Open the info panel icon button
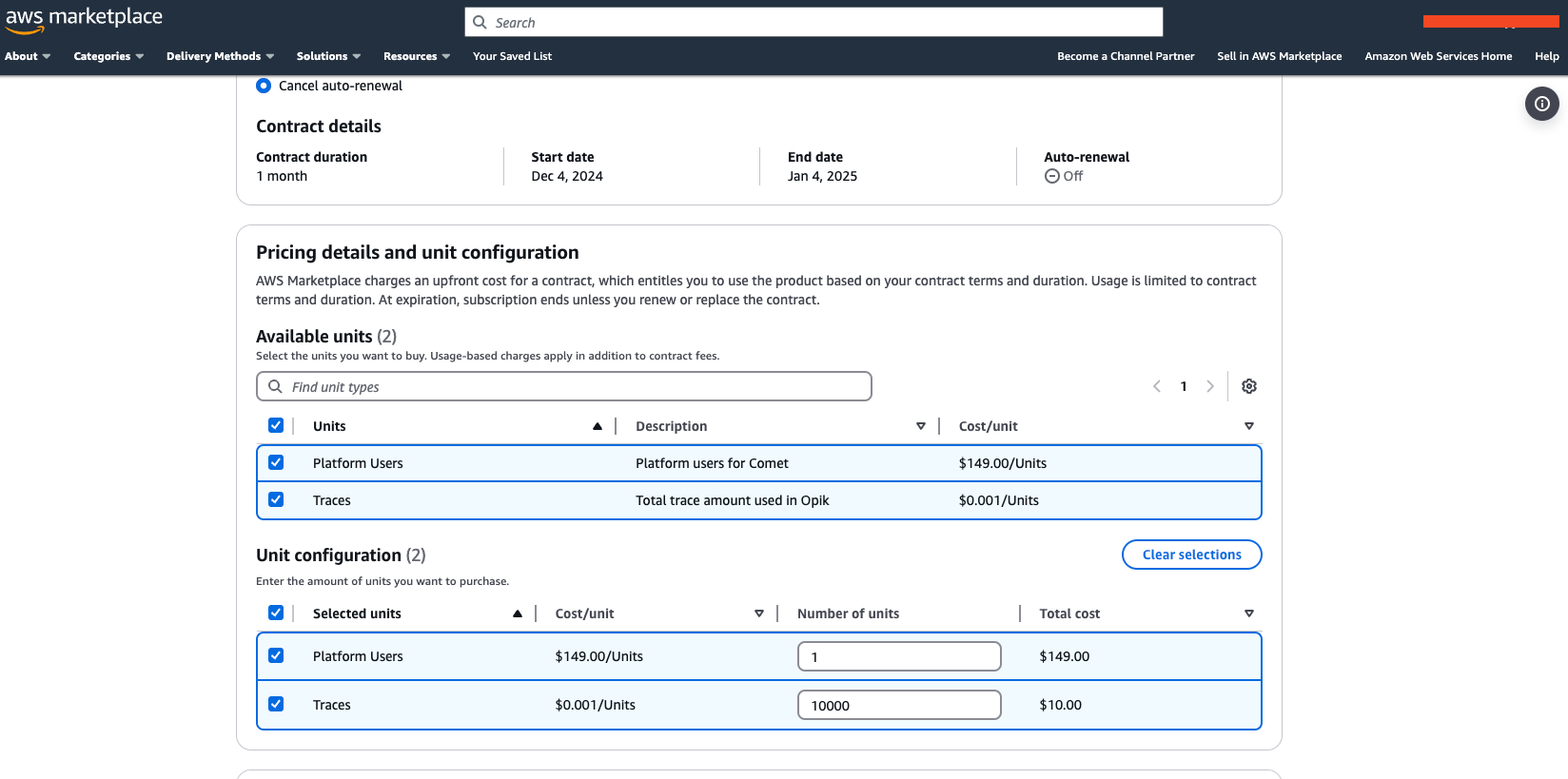This screenshot has height=779, width=1568. [1541, 104]
